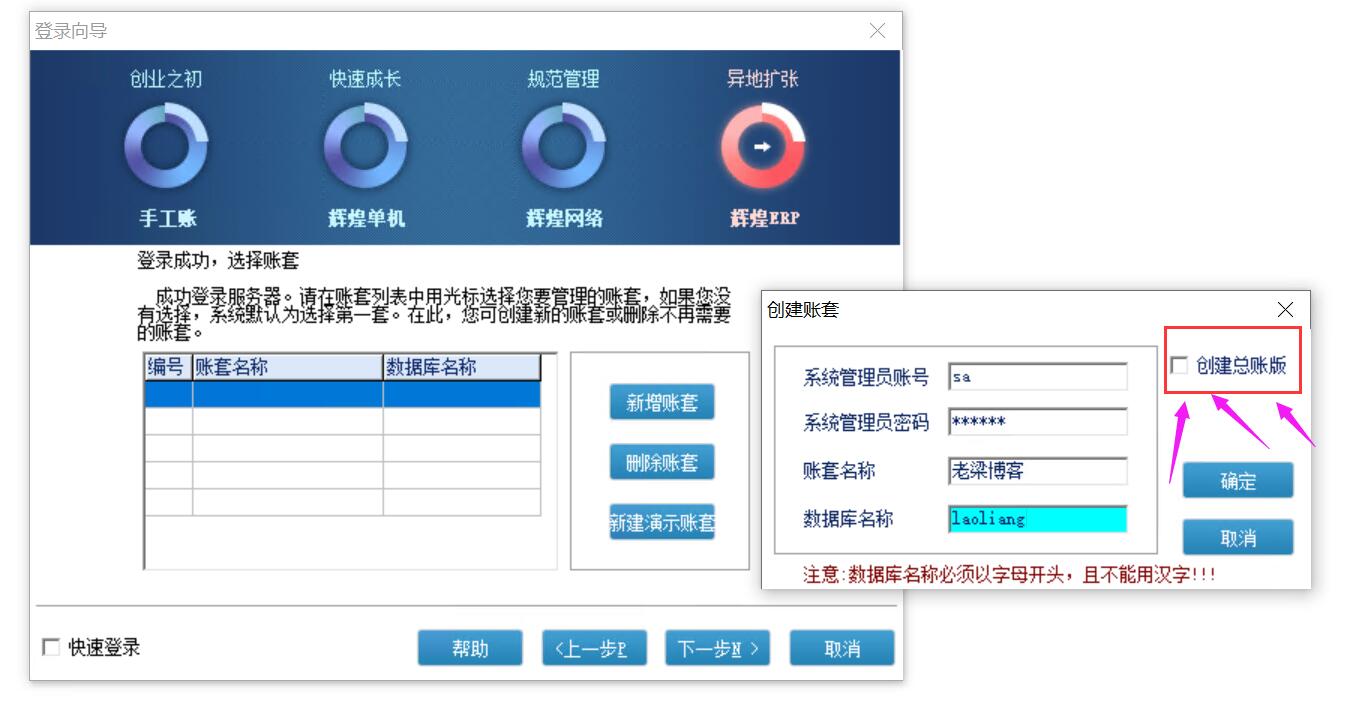Enable the 创建总账版 checkbox

(1180, 366)
